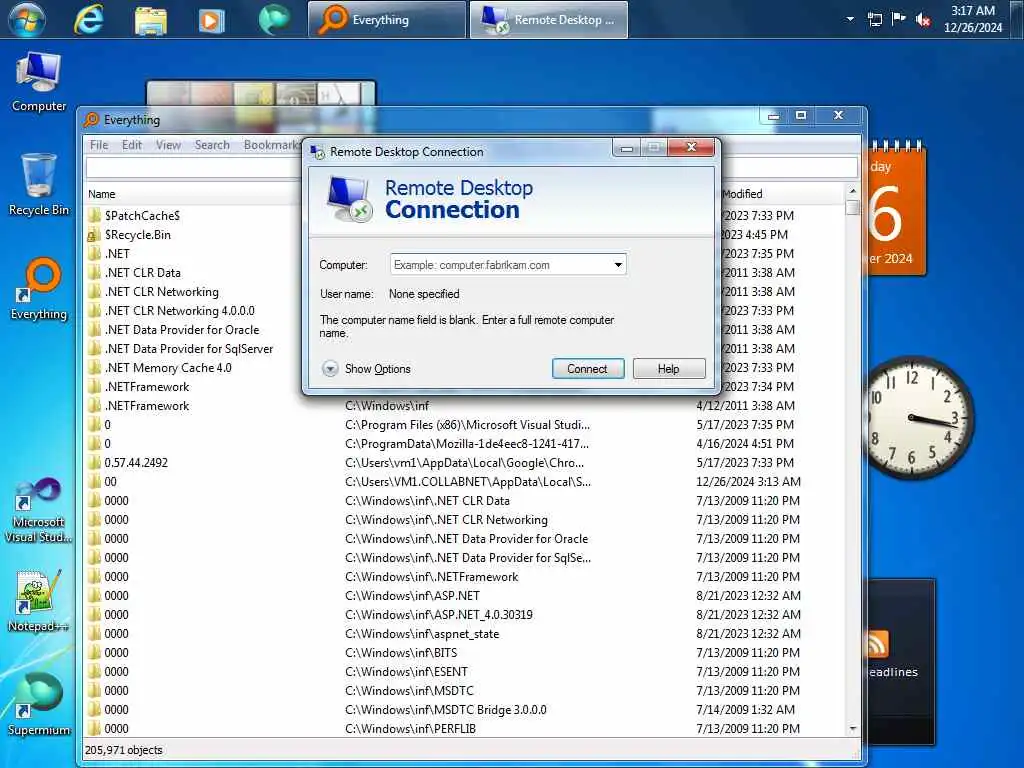Screen dimensions: 1024x768
Task: Select the Supermium desktop shortcut
Action: pos(39,704)
